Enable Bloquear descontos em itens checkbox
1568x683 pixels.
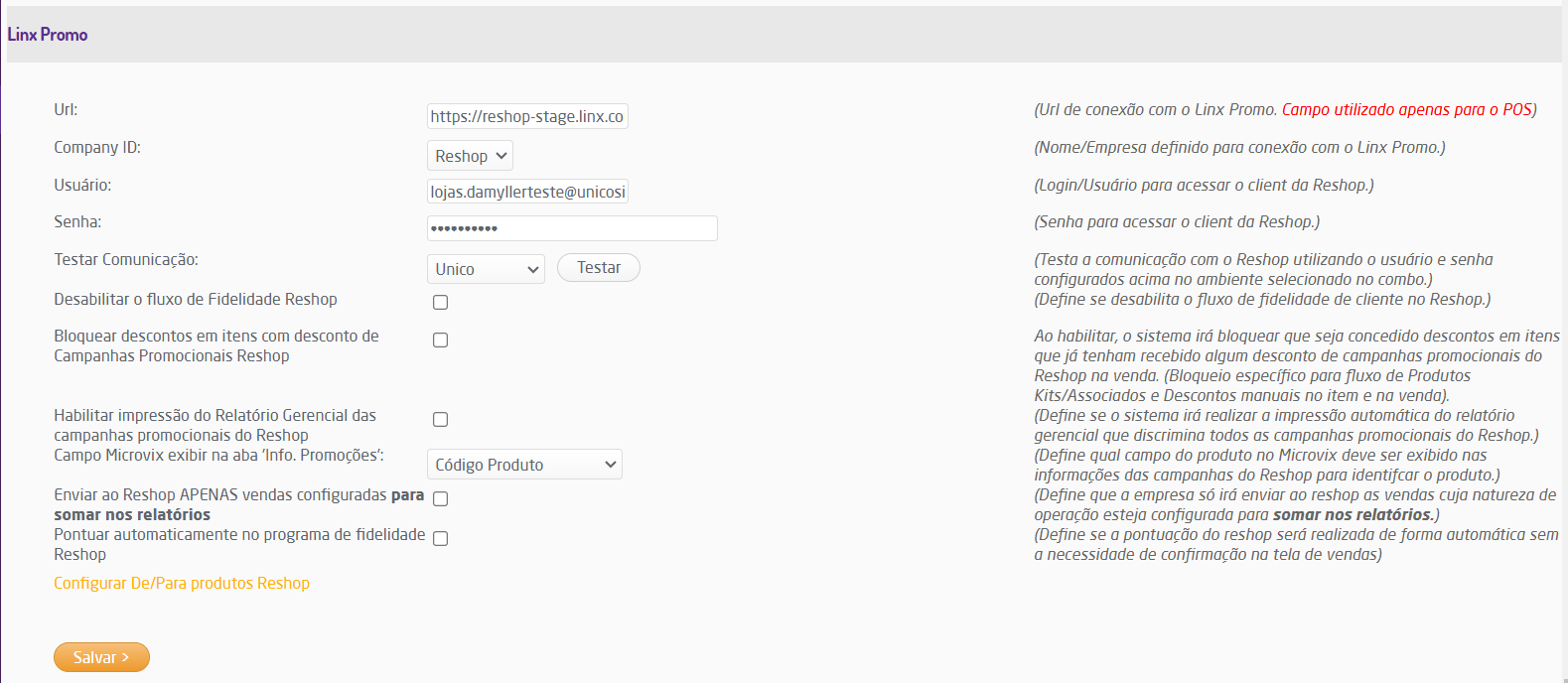coord(441,341)
